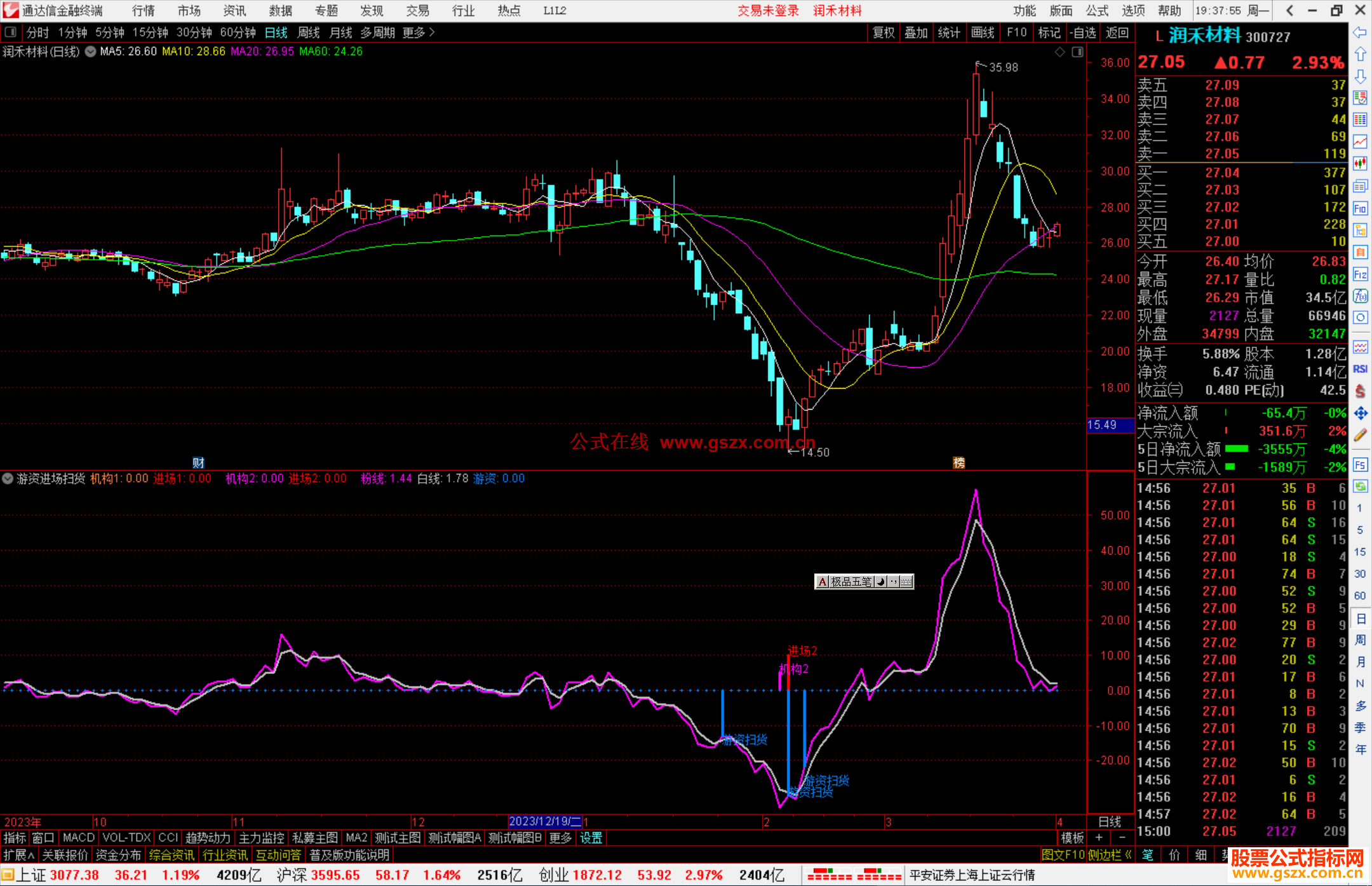The height and width of the screenshot is (886, 1372).
Task: Select the pencil drawing tool icon
Action: click(x=1360, y=435)
